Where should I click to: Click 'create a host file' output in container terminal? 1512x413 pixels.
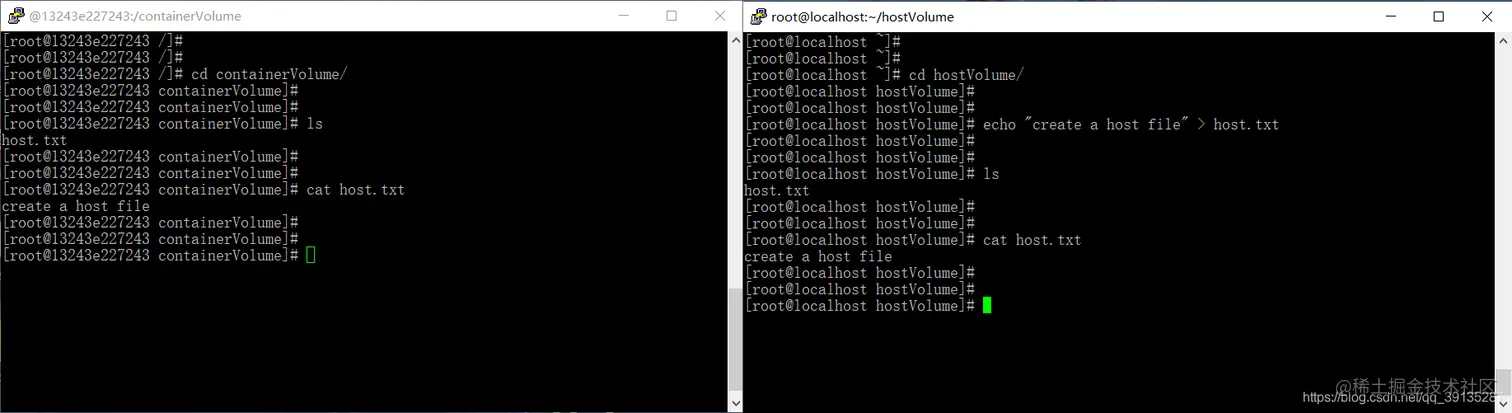coord(76,206)
